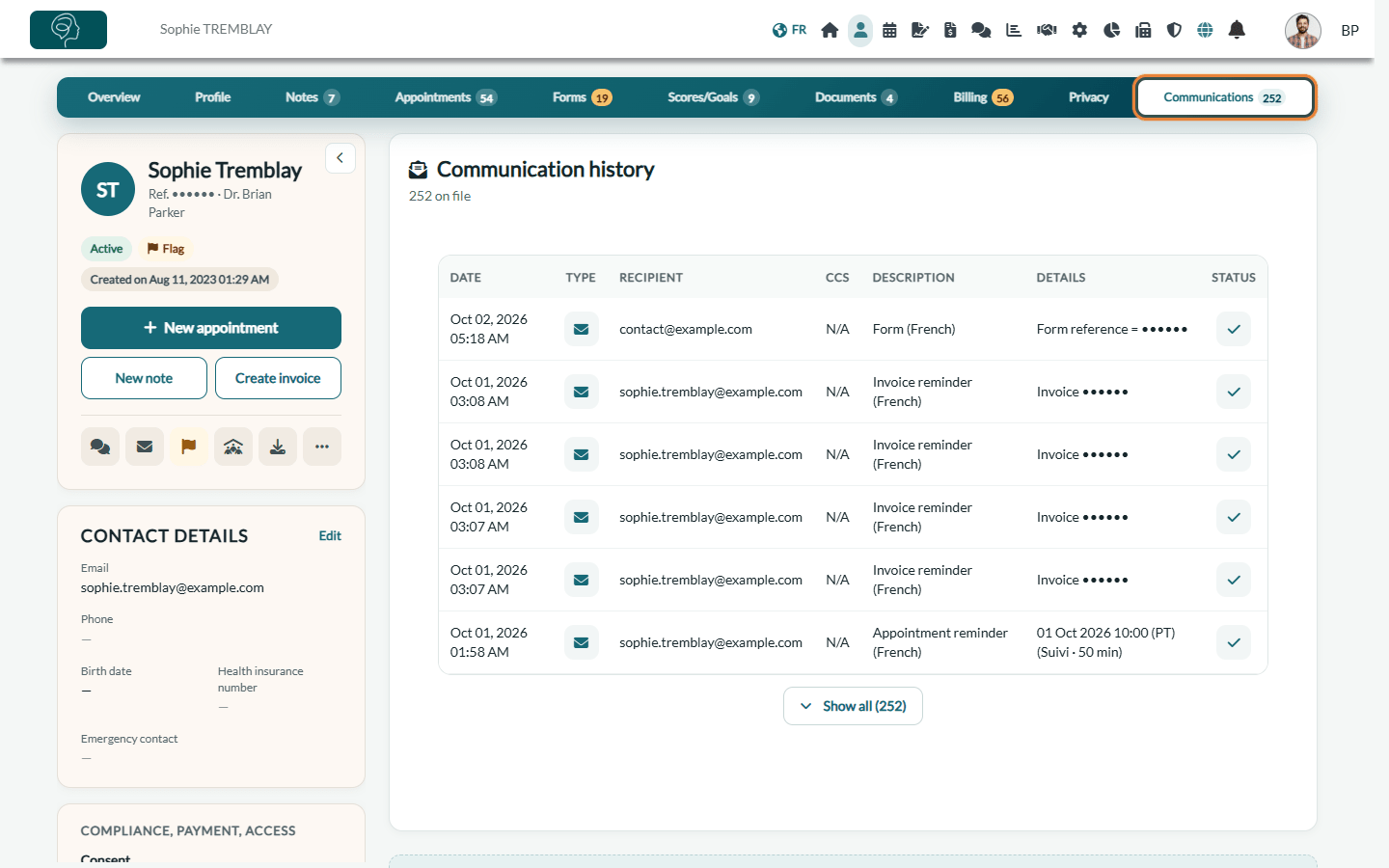Click the envelope icon under Create invoice
1389x868 pixels.
145,447
